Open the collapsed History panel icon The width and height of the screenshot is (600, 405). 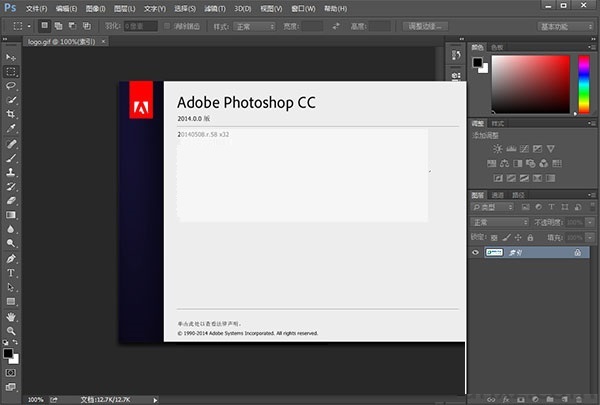point(456,56)
